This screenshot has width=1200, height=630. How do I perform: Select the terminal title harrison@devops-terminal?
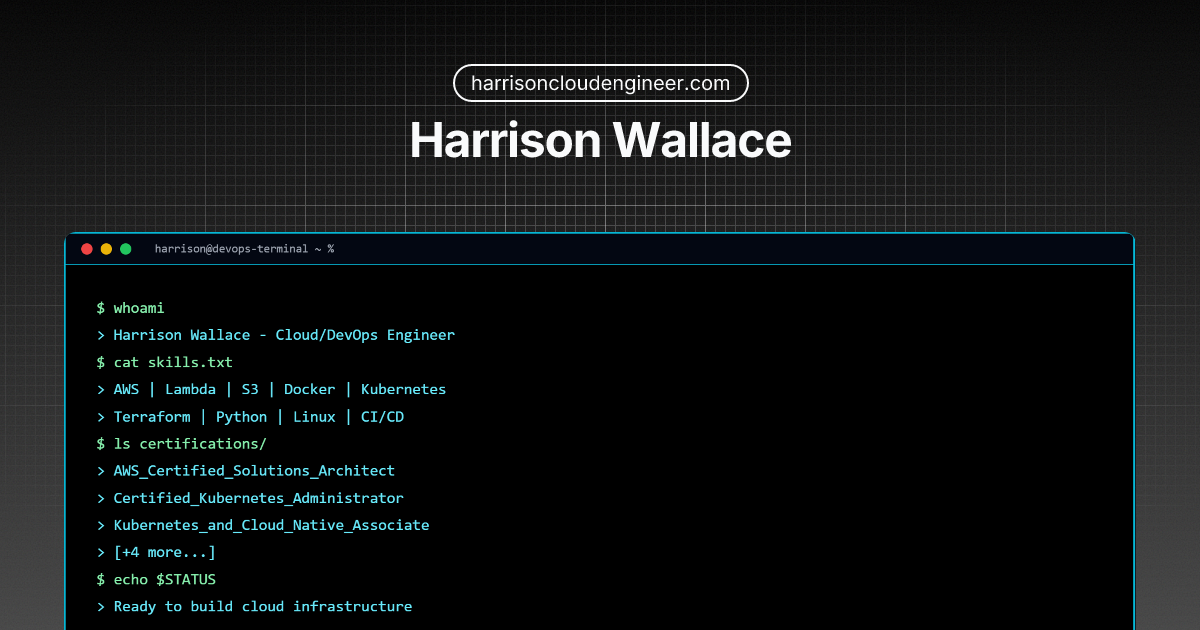coord(244,249)
